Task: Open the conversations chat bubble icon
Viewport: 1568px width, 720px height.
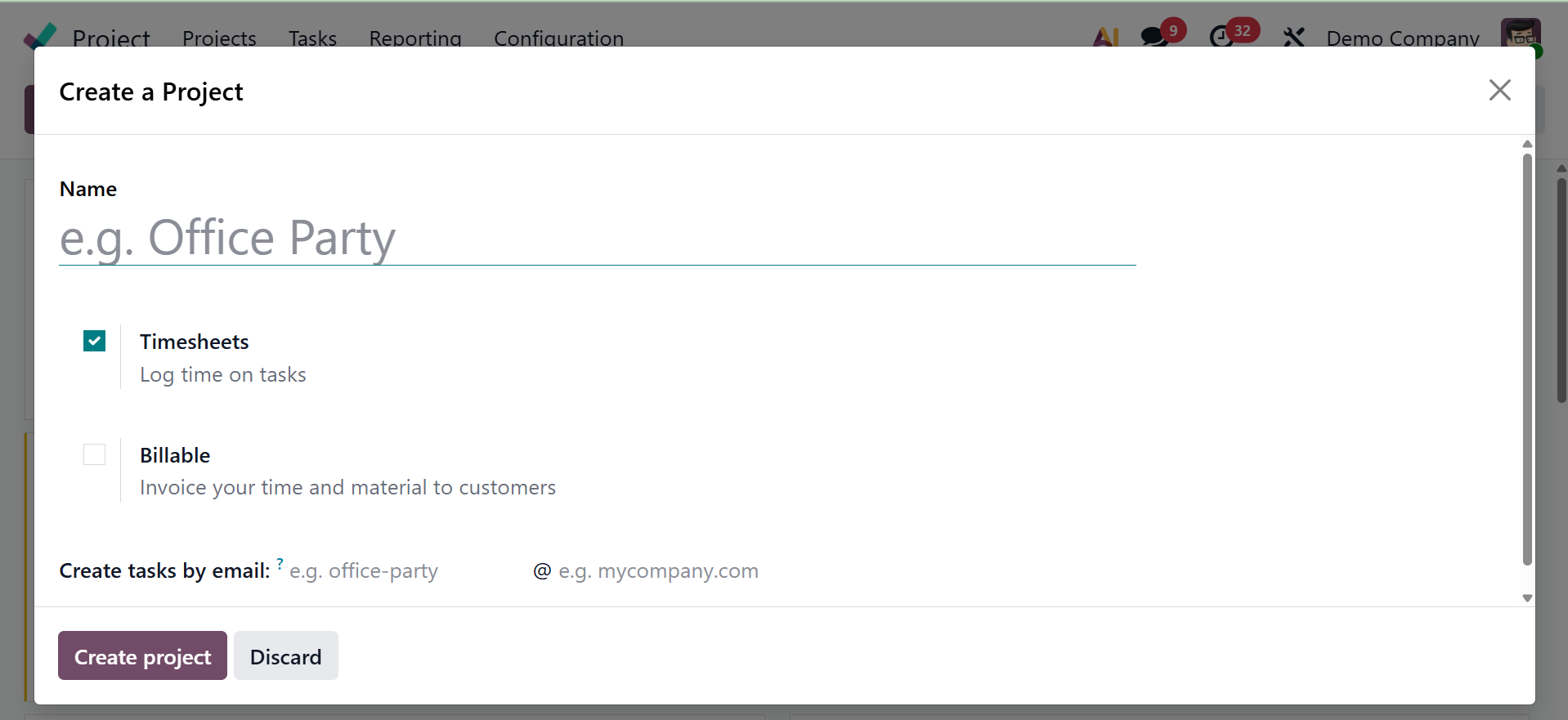Action: pyautogui.click(x=1154, y=37)
